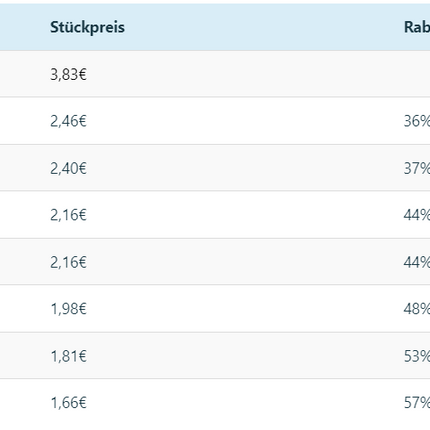Click the 1,66€ unit price
The image size is (430, 430).
(68, 402)
